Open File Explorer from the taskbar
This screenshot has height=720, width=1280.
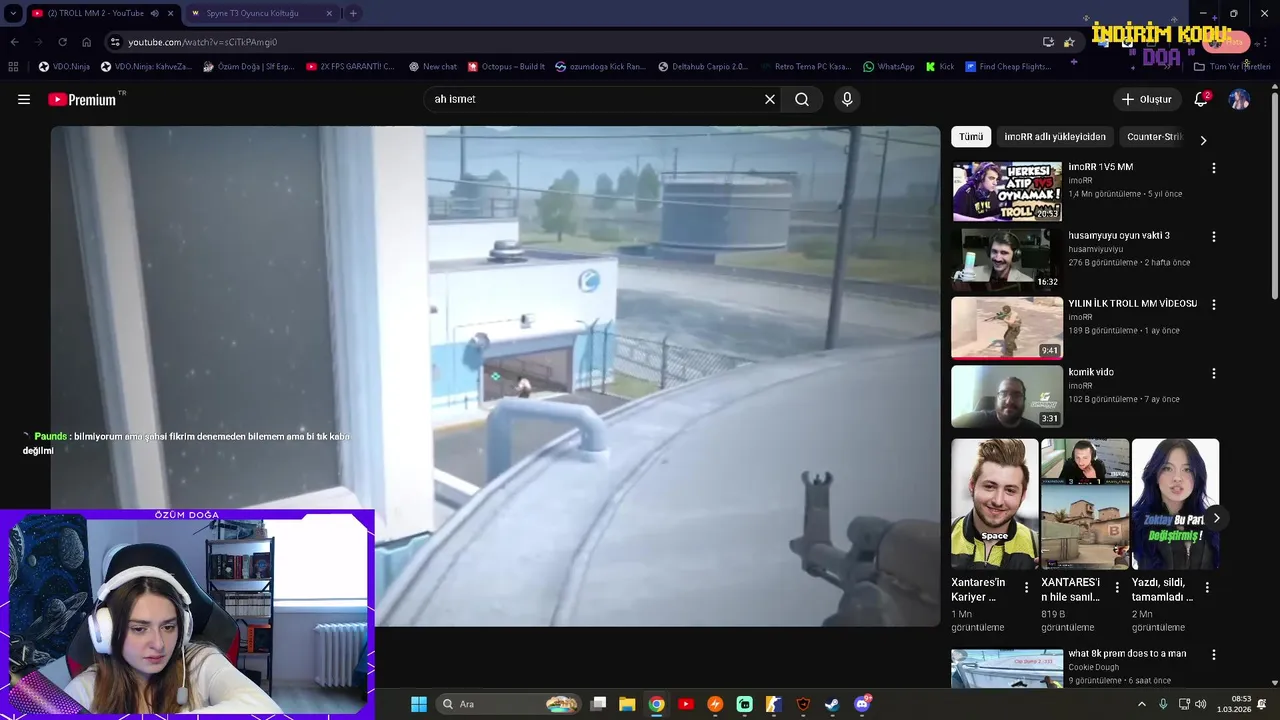point(627,704)
